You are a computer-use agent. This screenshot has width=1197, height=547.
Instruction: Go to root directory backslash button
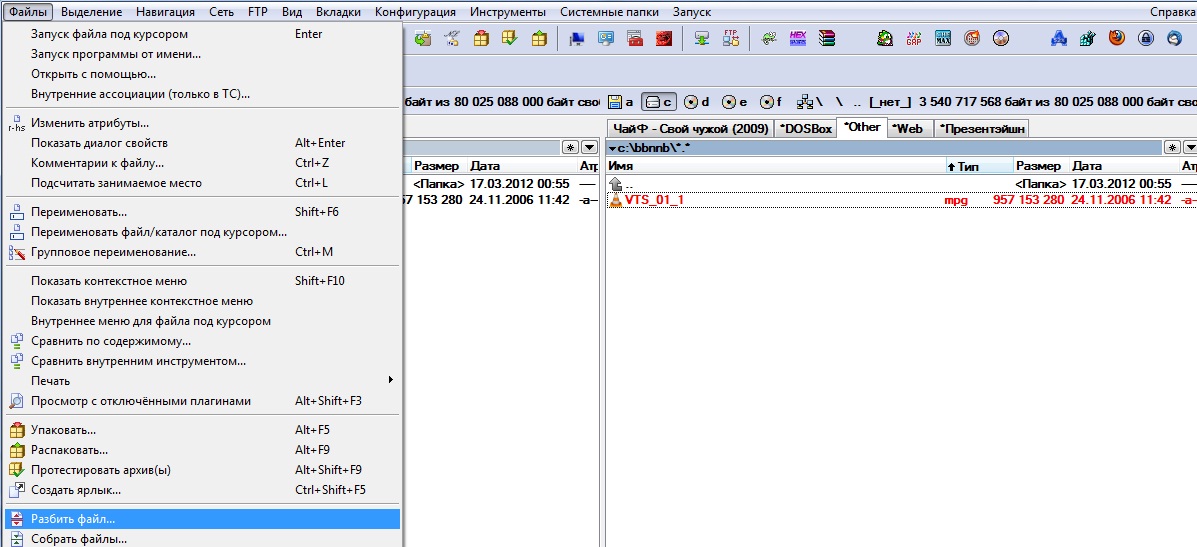840,101
